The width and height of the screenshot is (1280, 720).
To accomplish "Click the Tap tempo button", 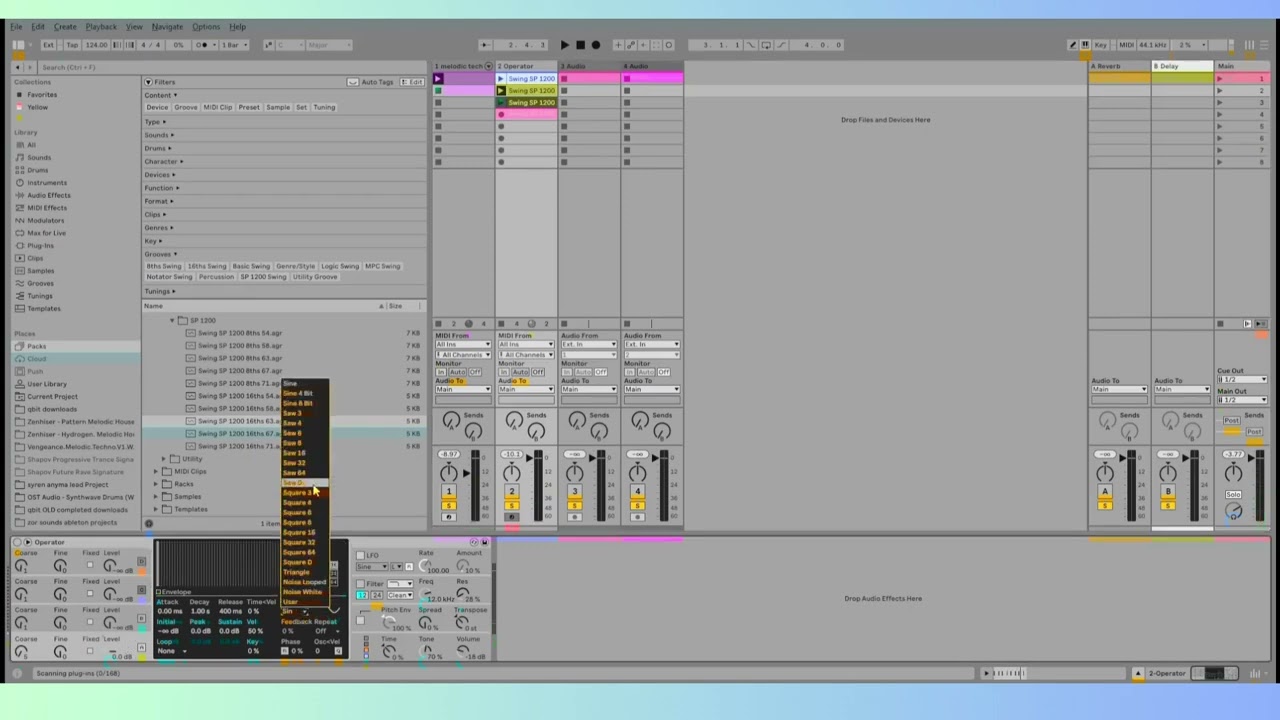I will click(x=72, y=45).
